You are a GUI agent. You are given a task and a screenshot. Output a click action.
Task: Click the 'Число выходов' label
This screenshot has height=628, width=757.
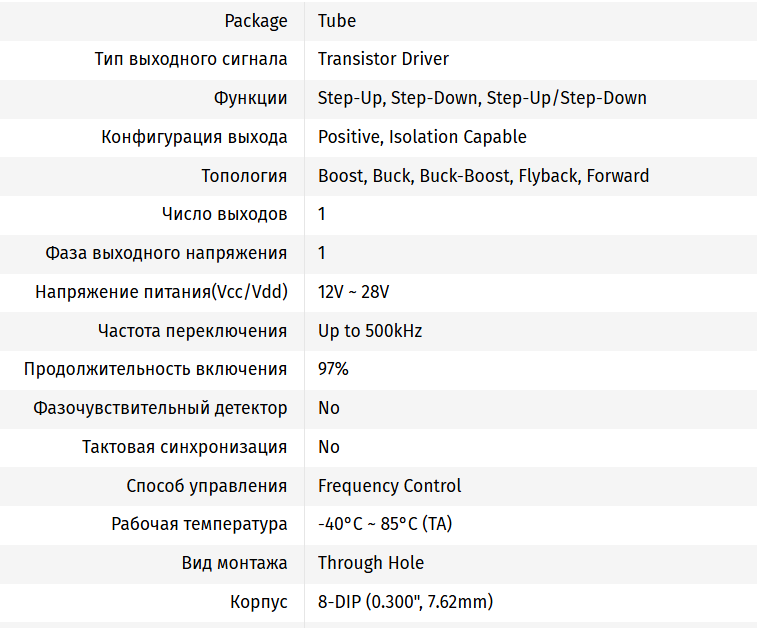coord(224,214)
